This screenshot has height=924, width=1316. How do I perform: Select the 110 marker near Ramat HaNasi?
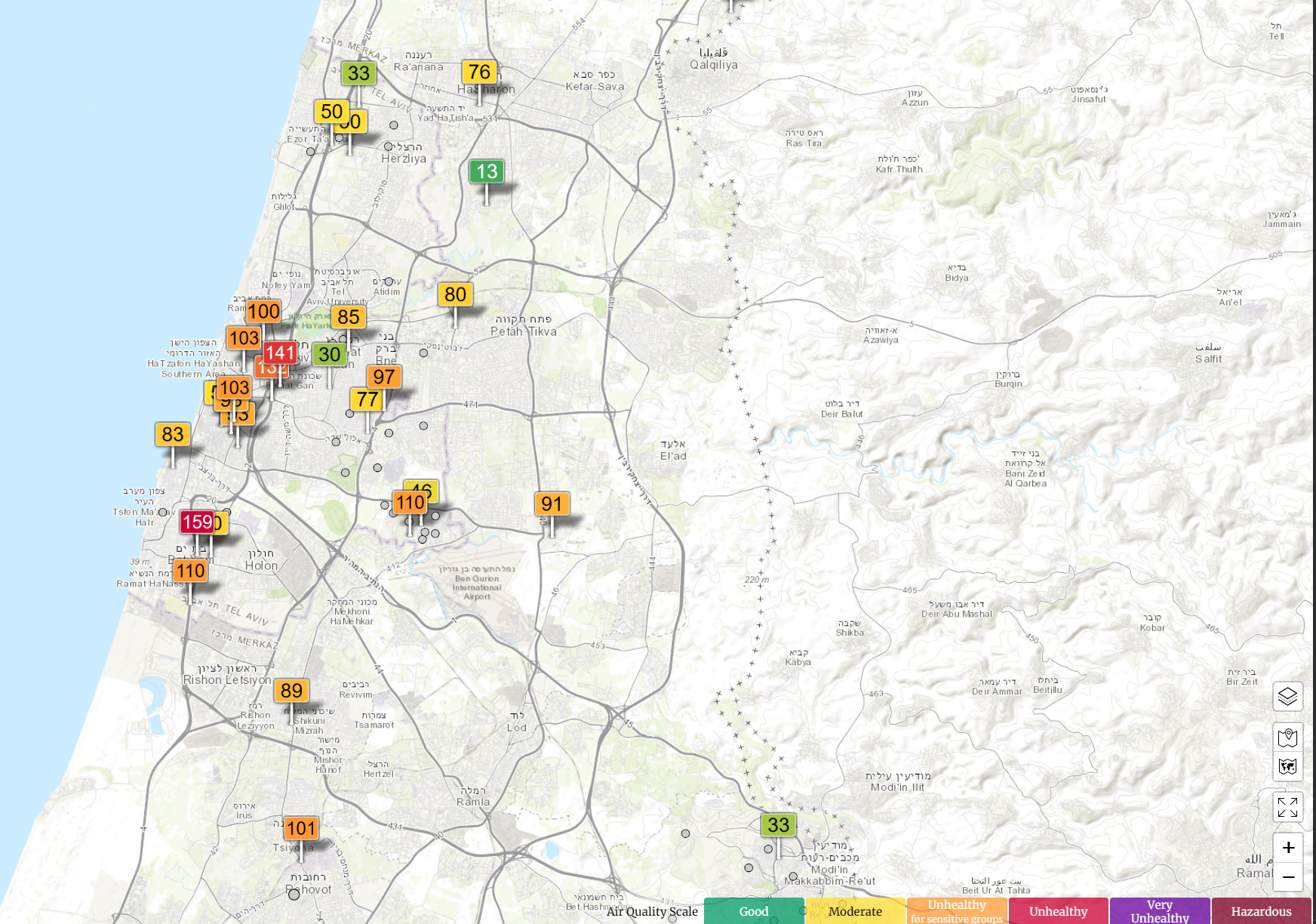190,571
